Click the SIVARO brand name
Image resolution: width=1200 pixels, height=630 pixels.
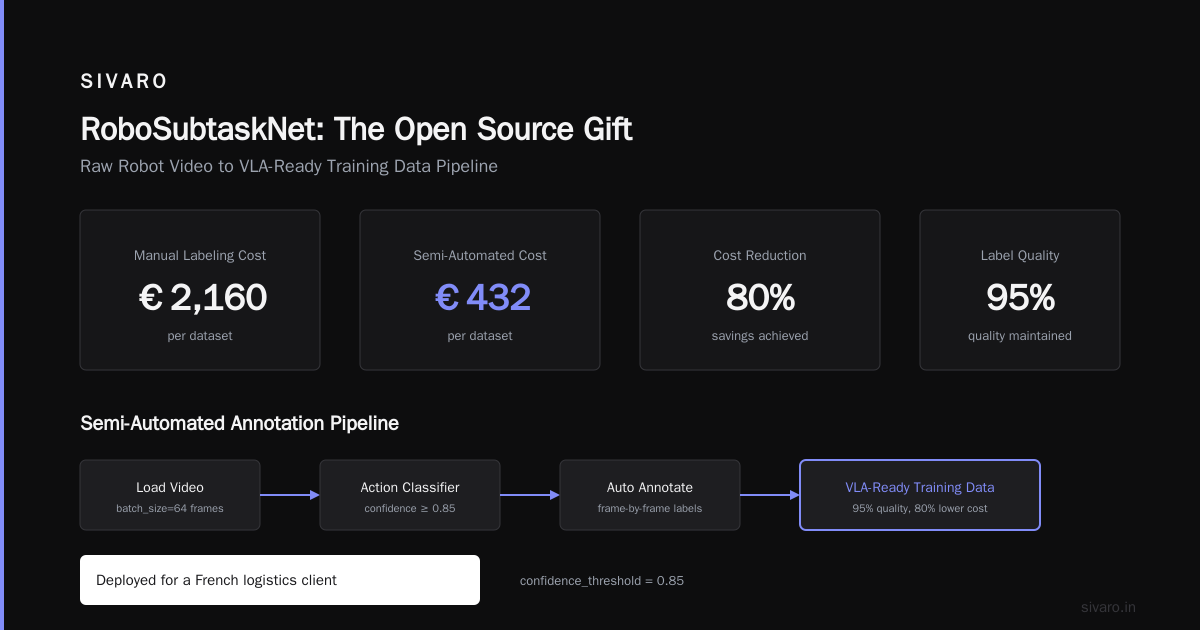[124, 82]
